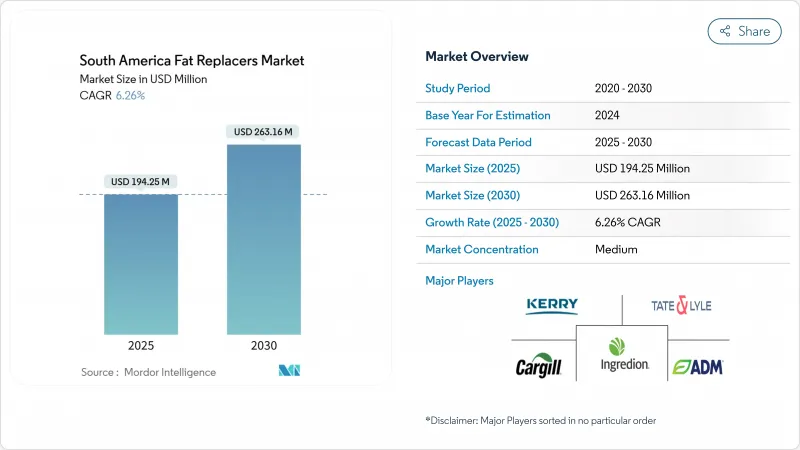The image size is (800, 450).
Task: Click the Cargill logo
Action: pyautogui.click(x=539, y=365)
